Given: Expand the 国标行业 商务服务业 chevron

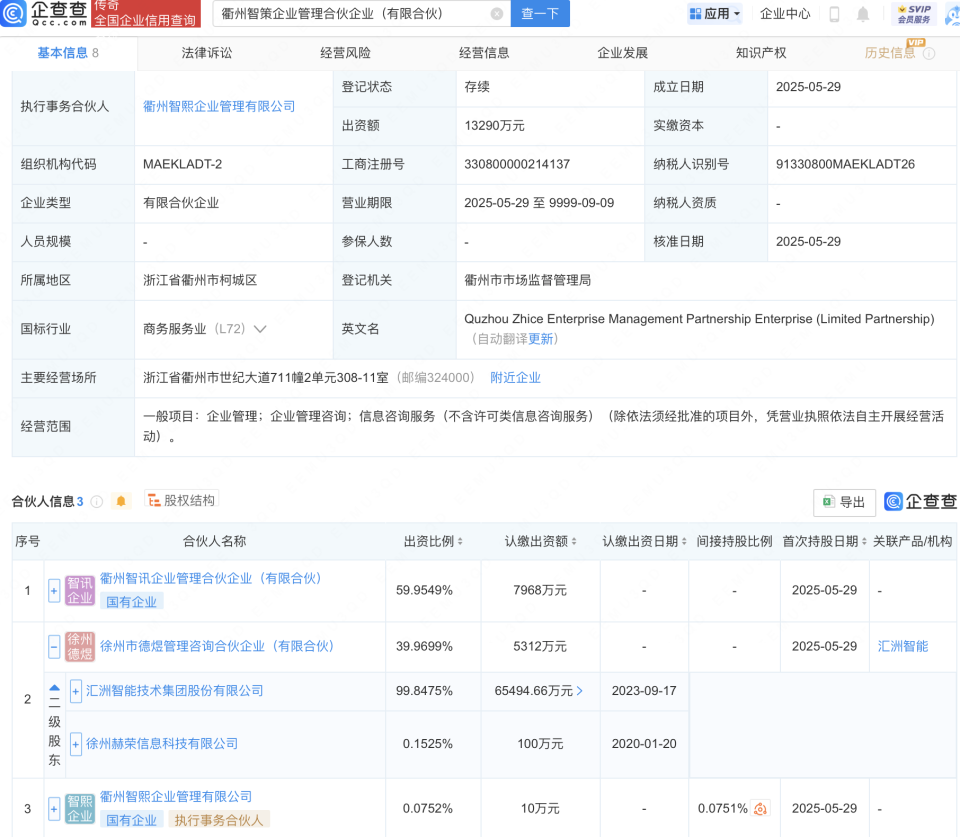Looking at the screenshot, I should click(x=260, y=329).
